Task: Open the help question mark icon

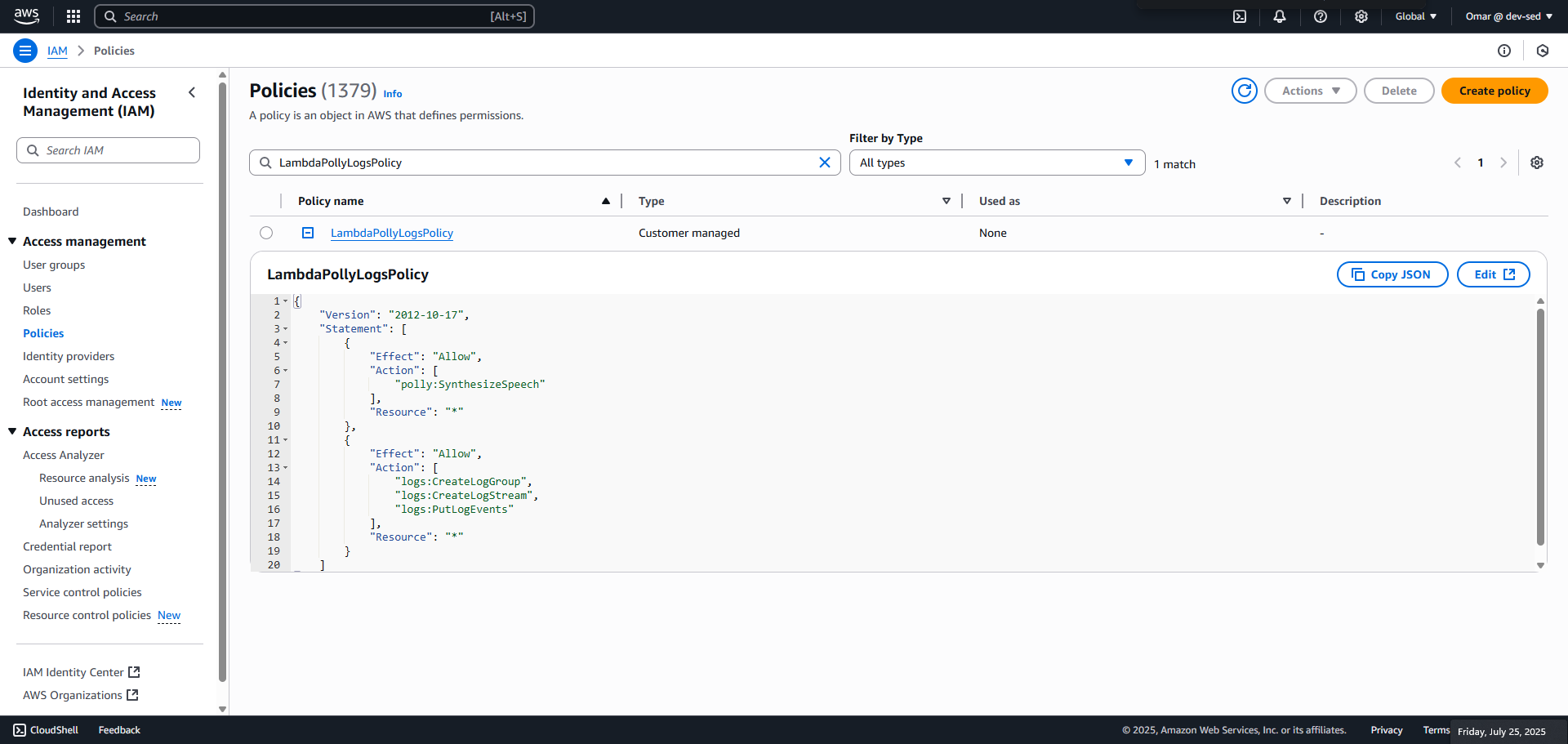Action: pos(1321,16)
